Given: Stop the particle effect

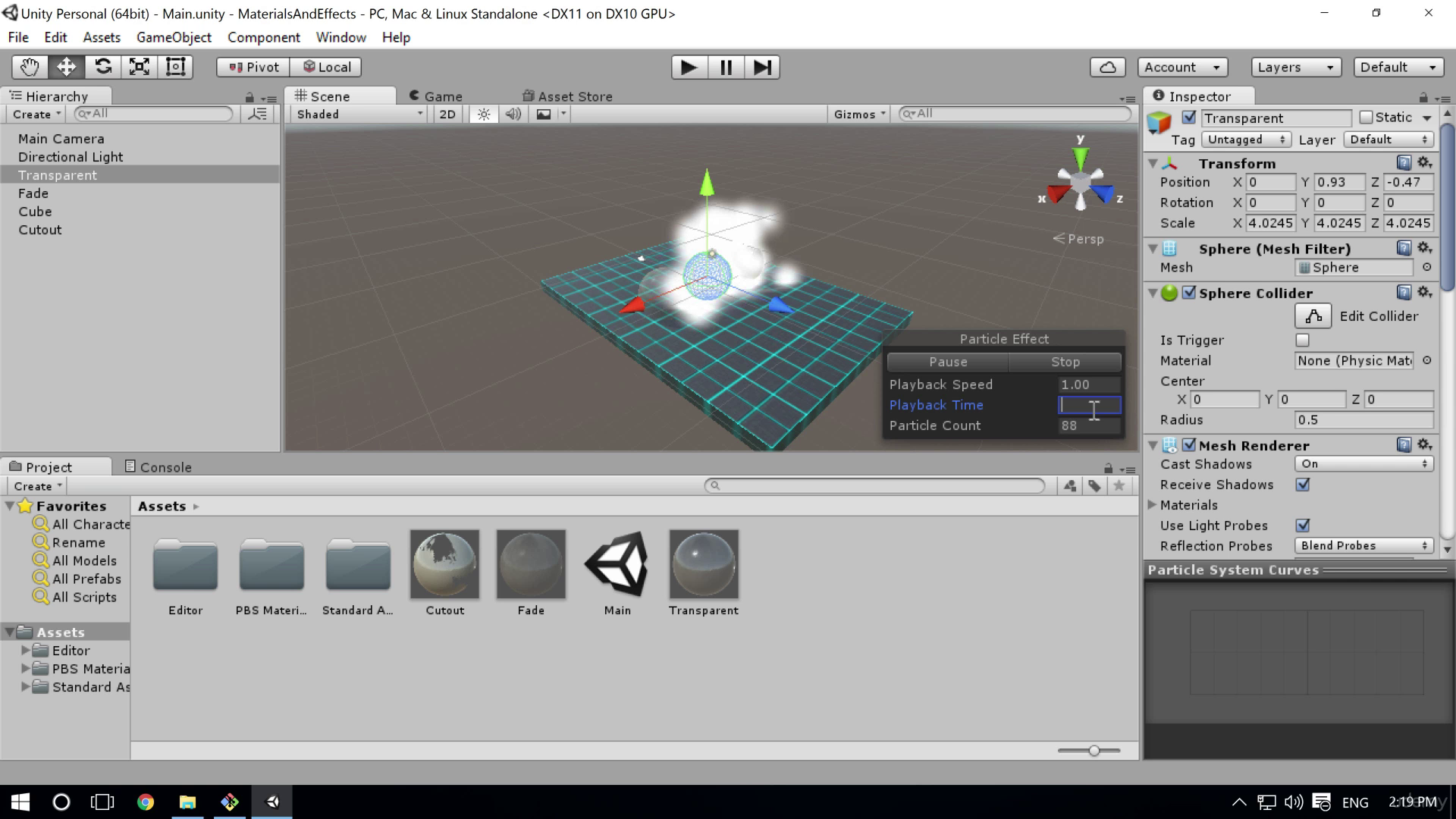Looking at the screenshot, I should coord(1065,362).
